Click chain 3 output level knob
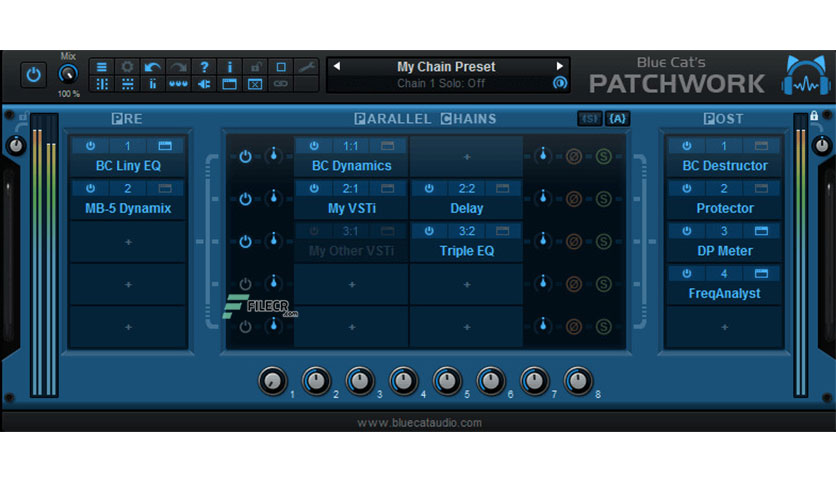 543,240
